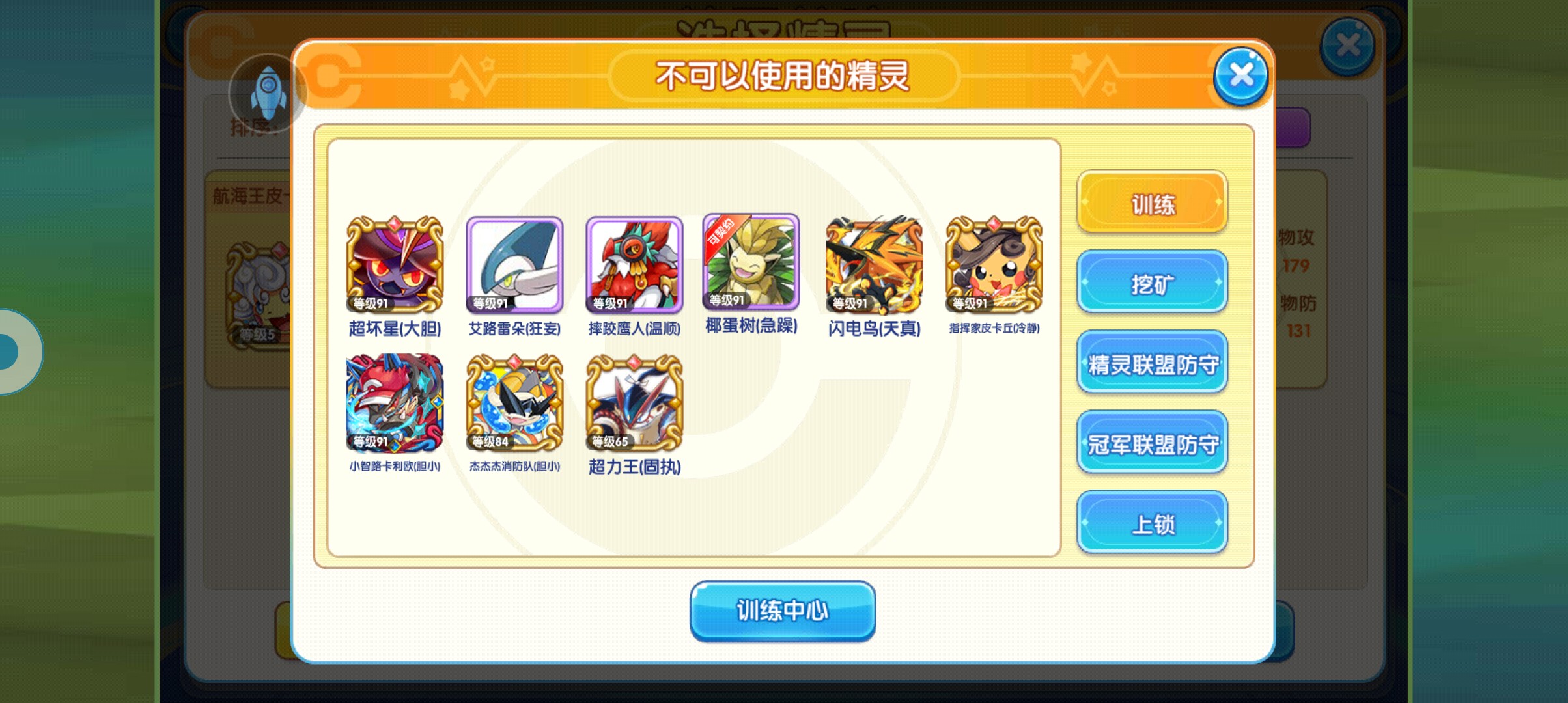Choose the 椰蛋树(急躁) sprite icon
1568x703 pixels.
[751, 262]
